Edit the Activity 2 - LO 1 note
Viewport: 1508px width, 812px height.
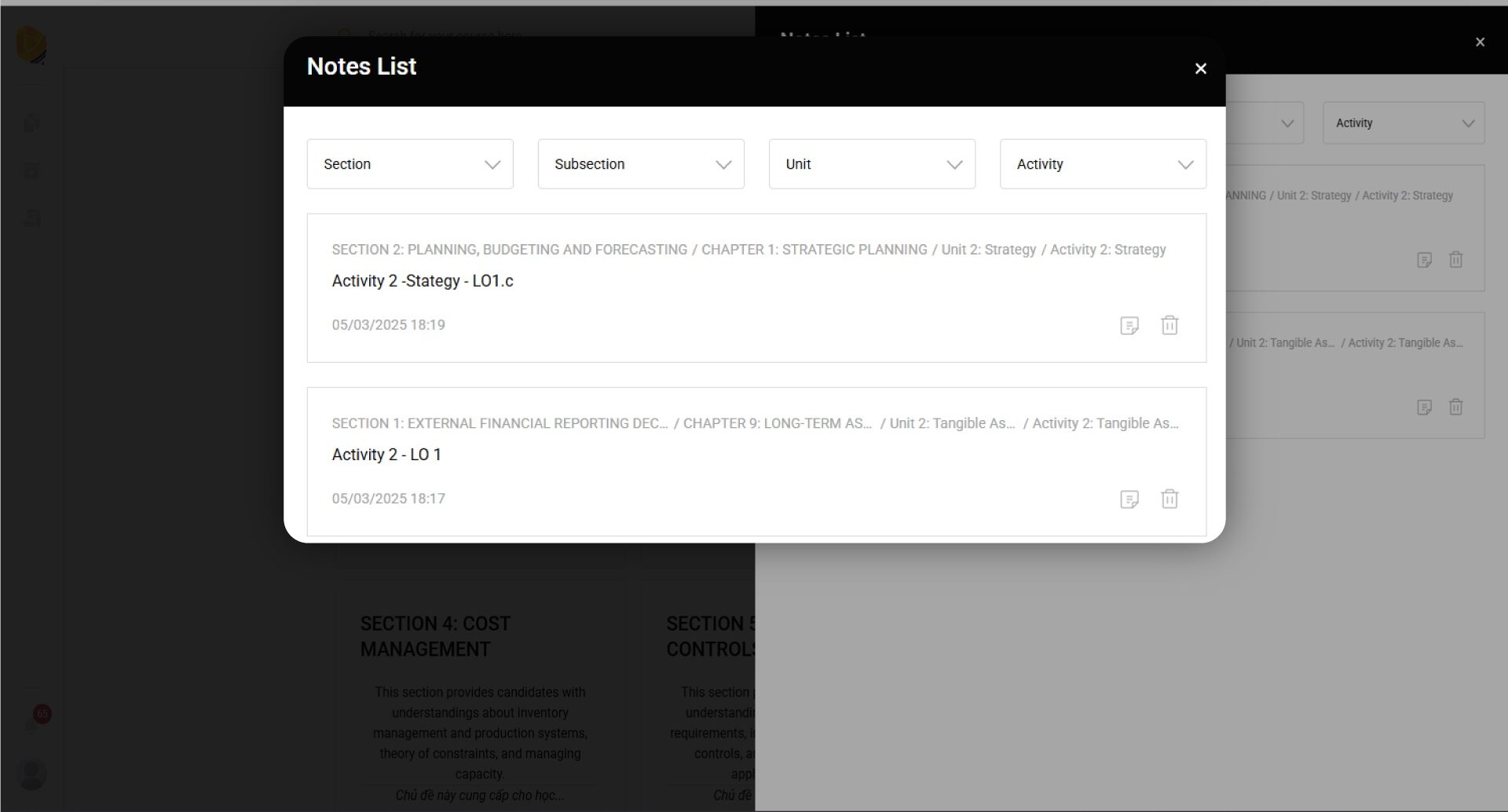(1129, 499)
